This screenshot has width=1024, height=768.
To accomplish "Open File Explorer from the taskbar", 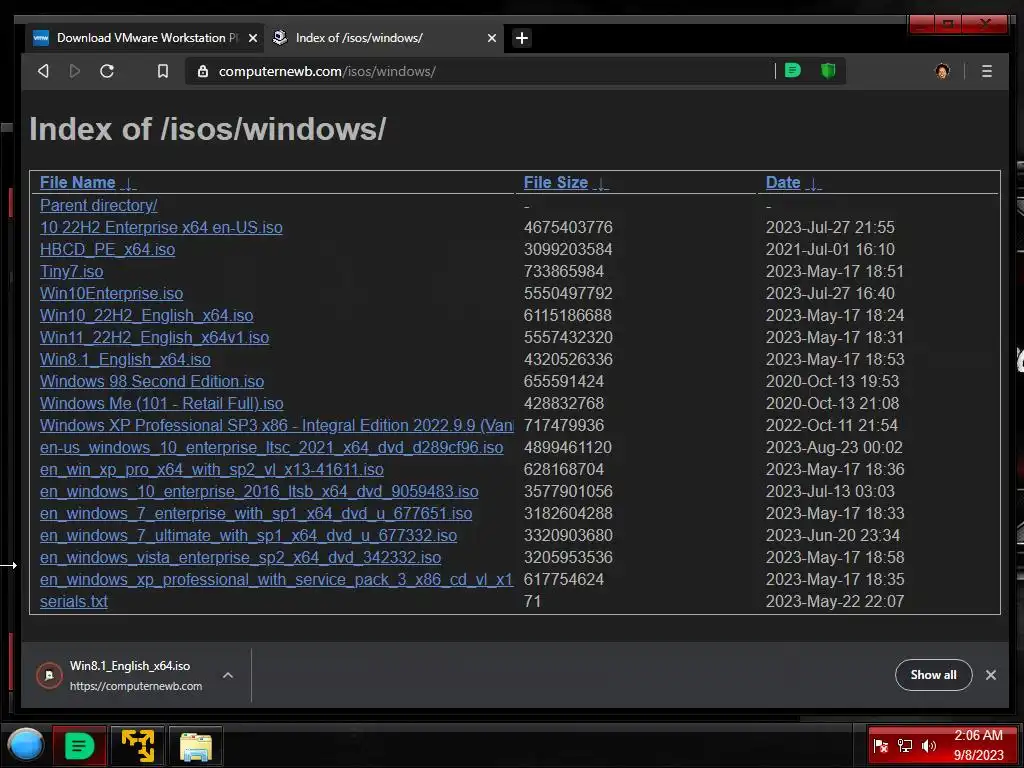I will click(x=196, y=746).
